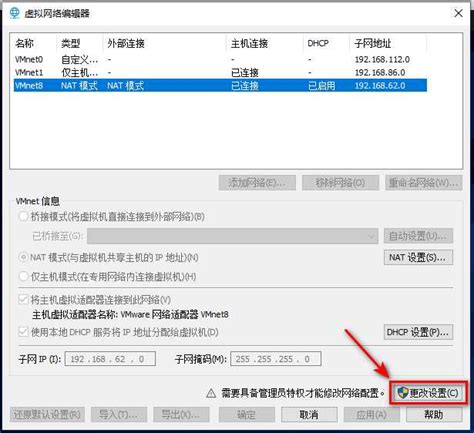The height and width of the screenshot is (433, 474).
Task: Click inside the 子网 IP field
Action: point(110,359)
